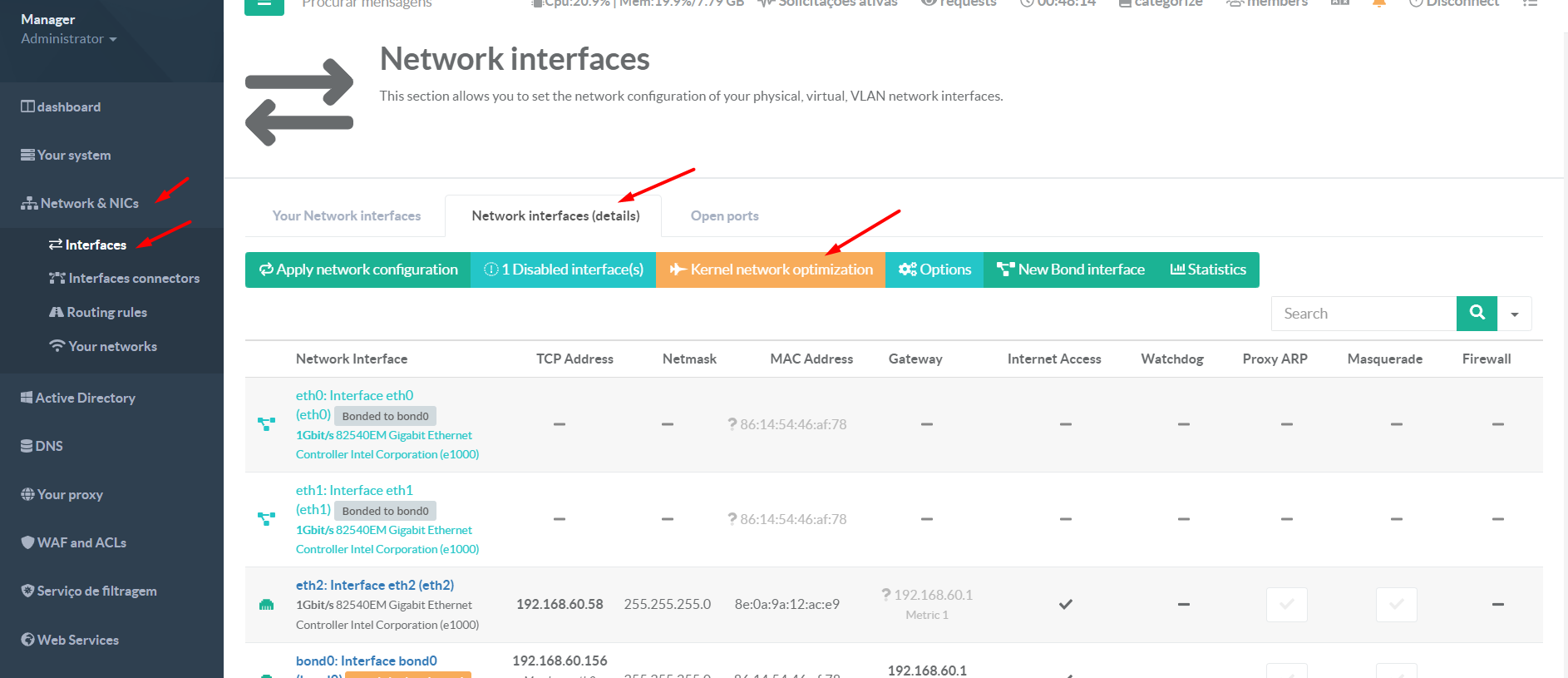
Task: Open the Open ports tab
Action: tap(724, 216)
